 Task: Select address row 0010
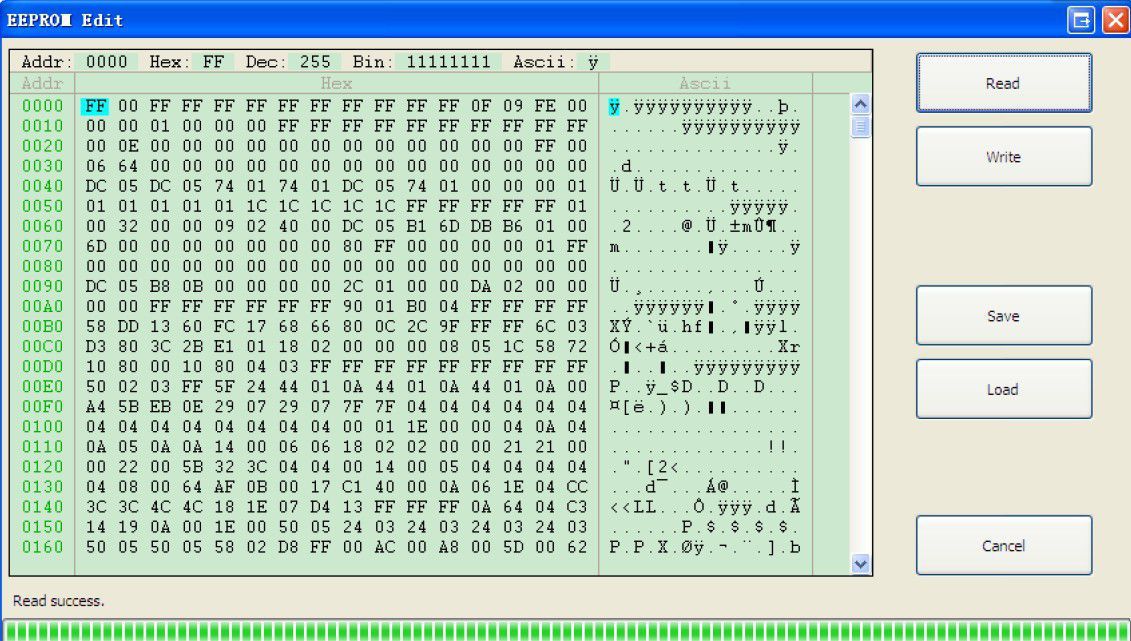43,126
